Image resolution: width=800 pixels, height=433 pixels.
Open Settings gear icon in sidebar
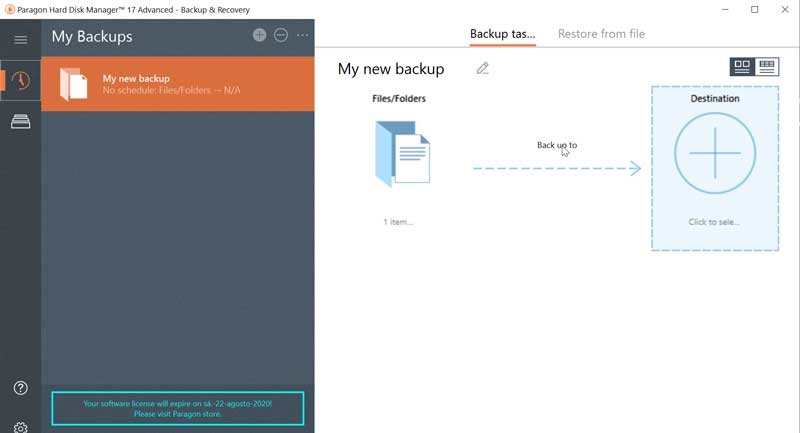pos(20,427)
